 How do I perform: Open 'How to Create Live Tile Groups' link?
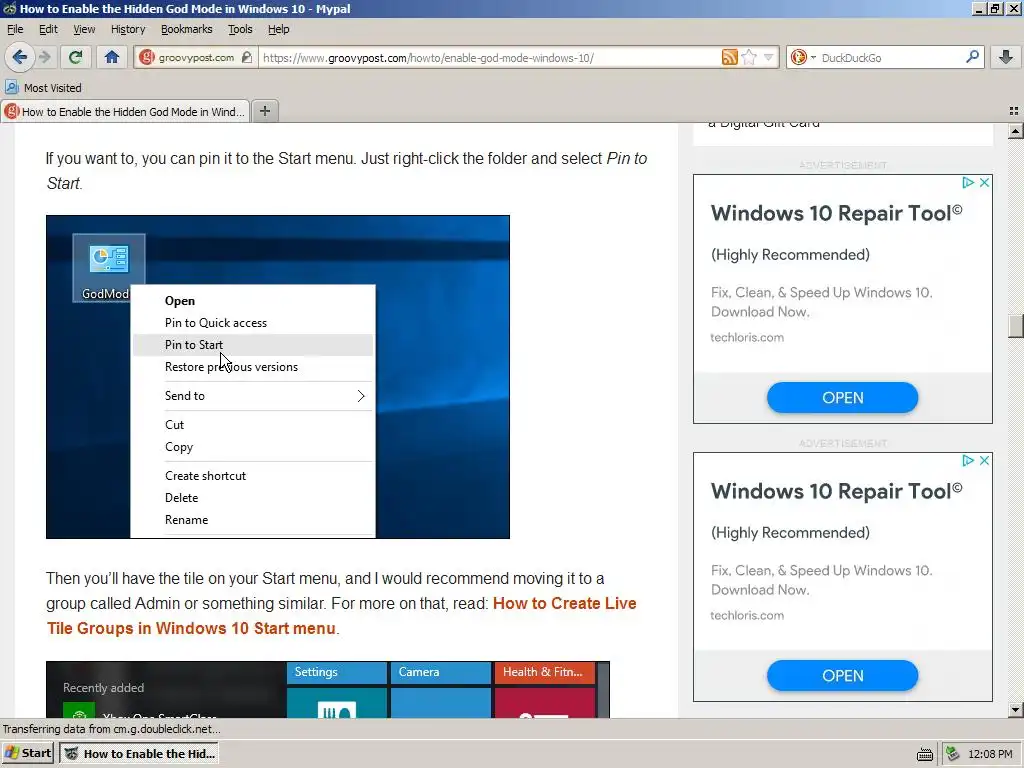341,616
